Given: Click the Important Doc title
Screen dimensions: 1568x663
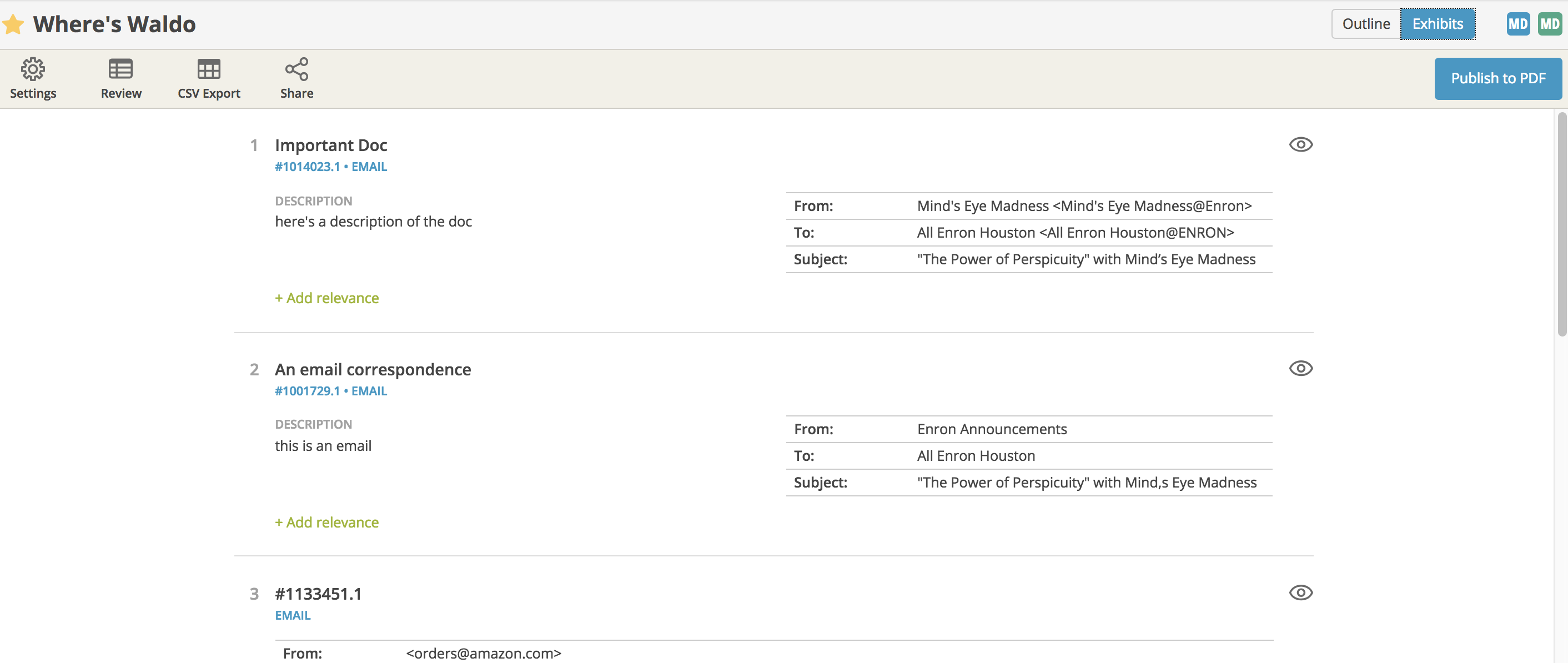Looking at the screenshot, I should [331, 145].
